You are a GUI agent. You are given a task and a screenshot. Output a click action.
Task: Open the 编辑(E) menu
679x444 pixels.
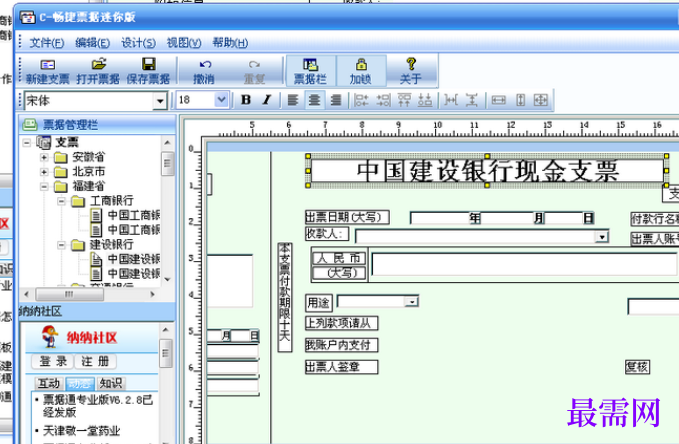coord(92,42)
